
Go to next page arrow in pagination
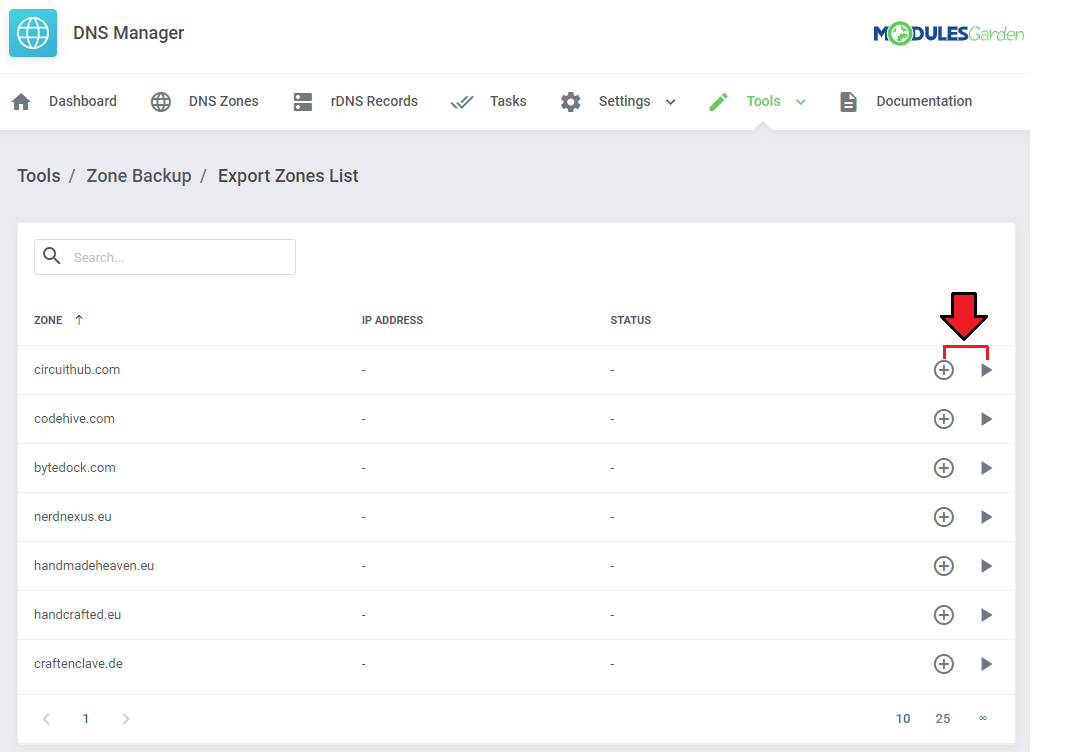(125, 719)
